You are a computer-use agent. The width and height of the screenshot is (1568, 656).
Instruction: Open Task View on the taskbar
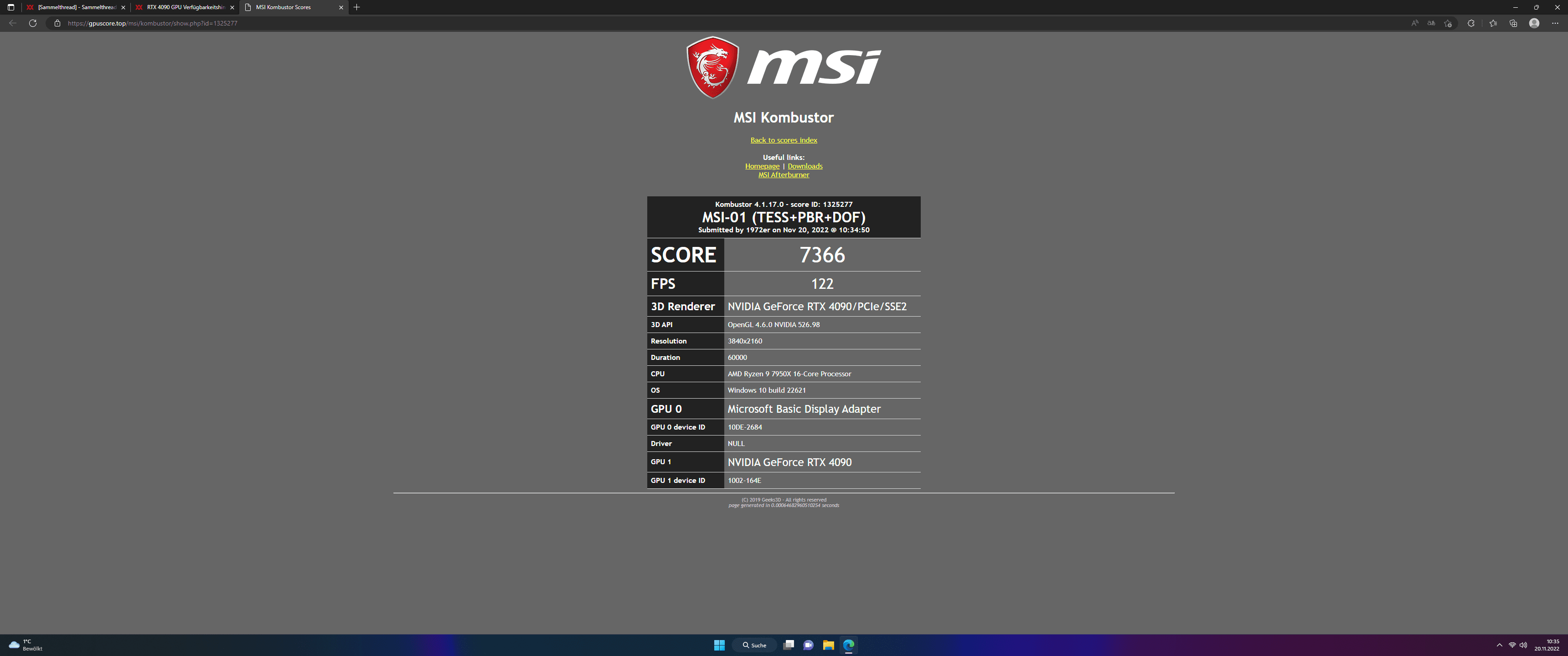(788, 645)
